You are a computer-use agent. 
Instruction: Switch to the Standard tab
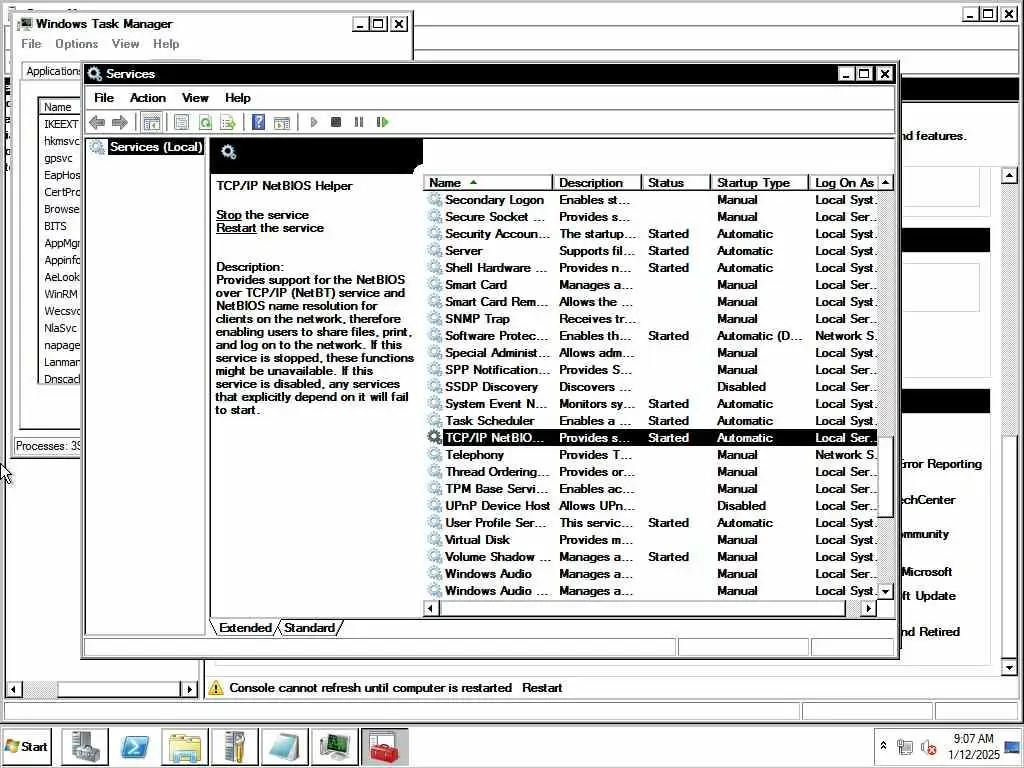pos(310,628)
